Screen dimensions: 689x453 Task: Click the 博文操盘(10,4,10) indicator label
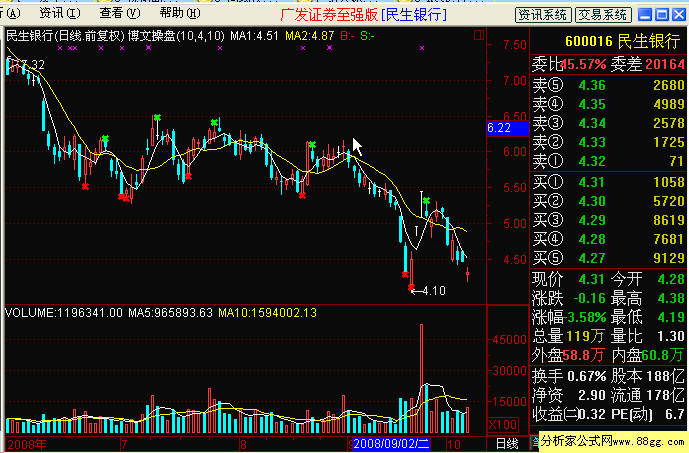(176, 36)
